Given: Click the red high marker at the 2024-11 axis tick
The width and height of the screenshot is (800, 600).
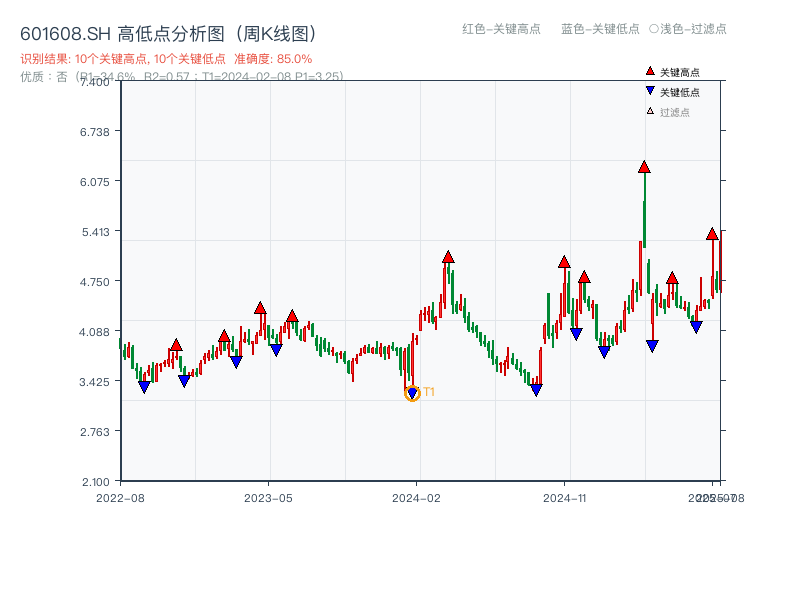Looking at the screenshot, I should tap(564, 262).
